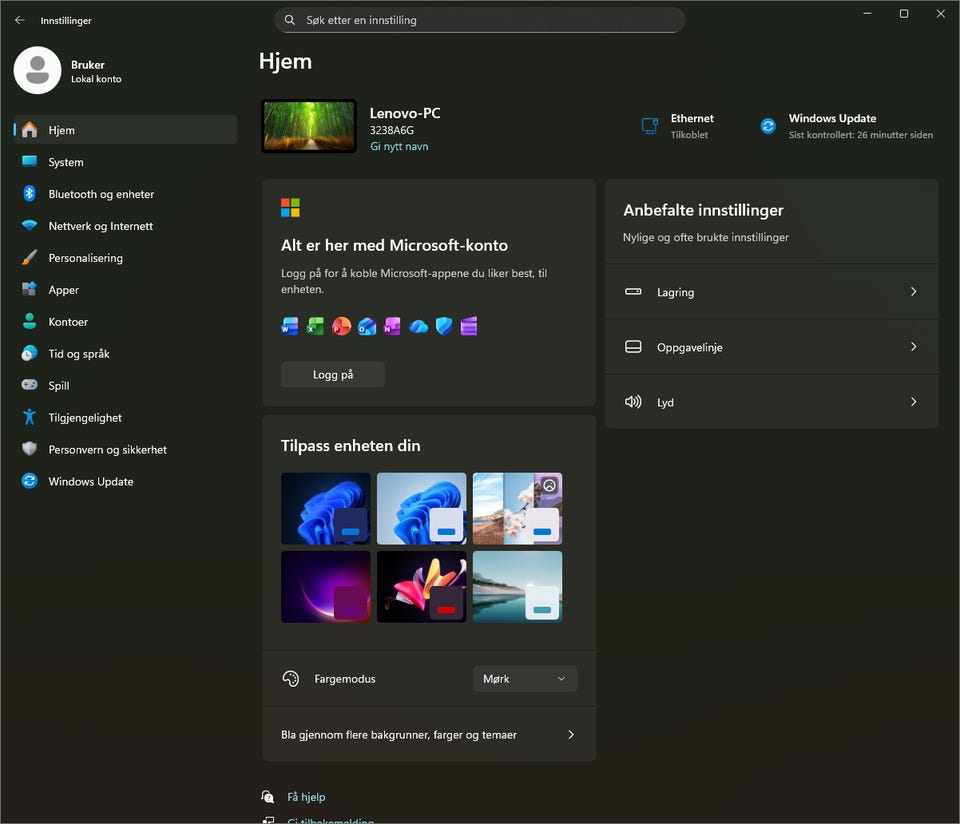This screenshot has width=960, height=824.
Task: Click the Personvern og sikkerhet shield icon
Action: coord(29,450)
